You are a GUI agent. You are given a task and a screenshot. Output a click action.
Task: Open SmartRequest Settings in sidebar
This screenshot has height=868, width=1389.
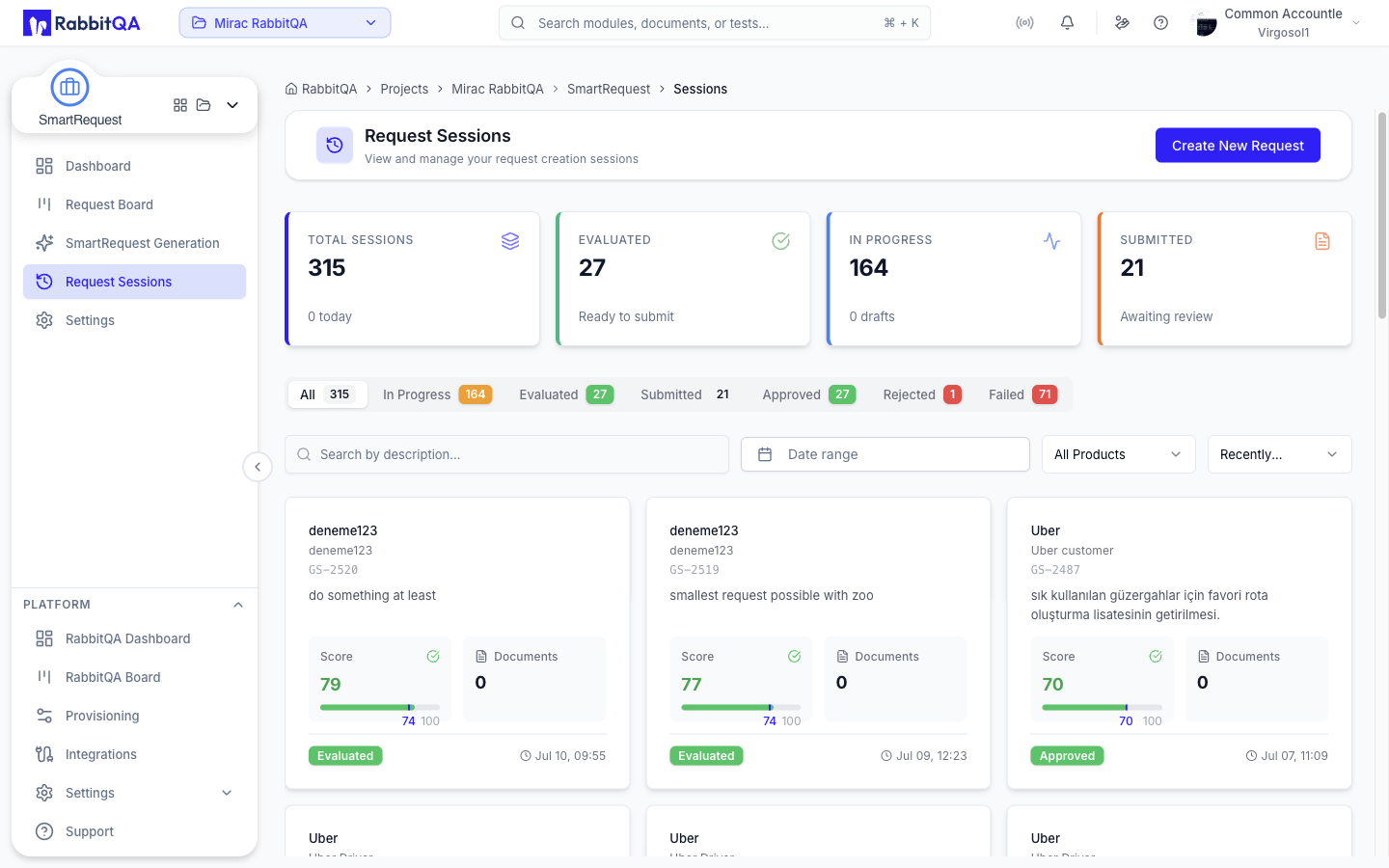coord(134,320)
